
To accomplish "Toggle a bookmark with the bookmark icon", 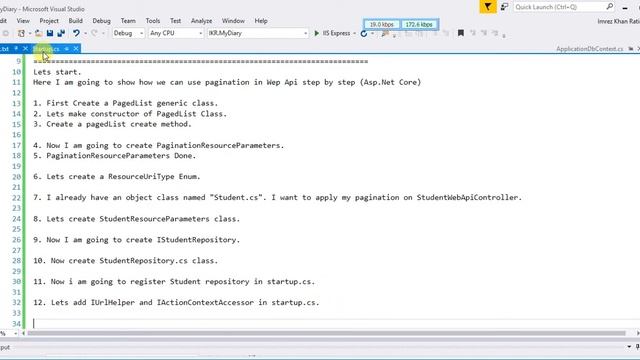I will coord(460,33).
